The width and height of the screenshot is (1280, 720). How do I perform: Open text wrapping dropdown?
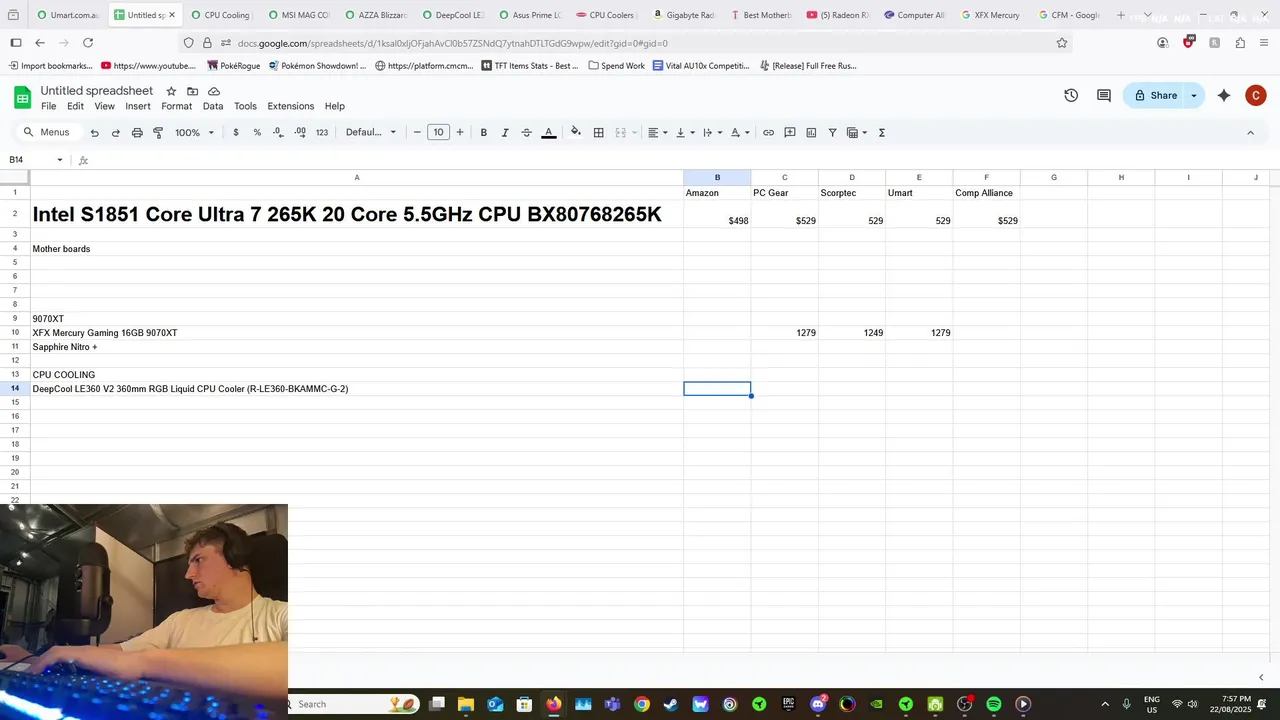(x=712, y=133)
